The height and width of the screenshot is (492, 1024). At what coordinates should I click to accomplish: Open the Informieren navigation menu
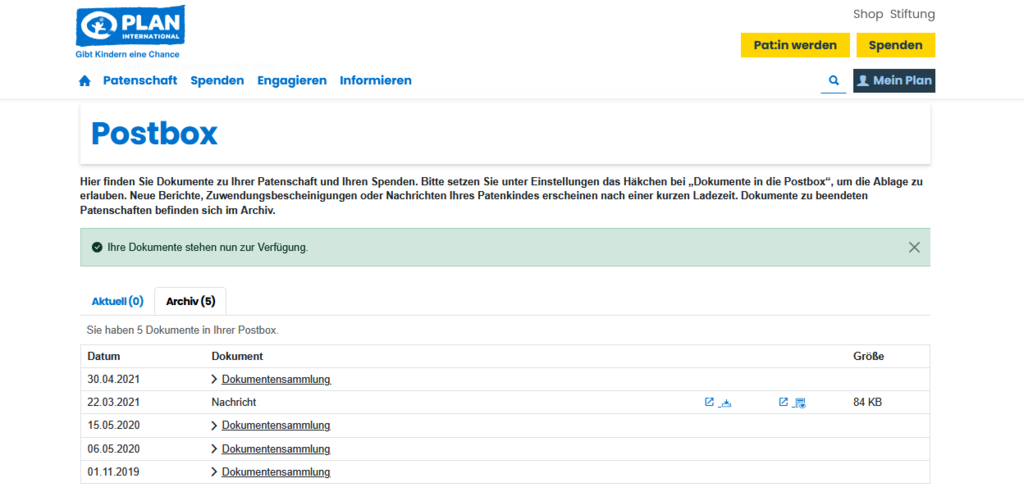375,81
